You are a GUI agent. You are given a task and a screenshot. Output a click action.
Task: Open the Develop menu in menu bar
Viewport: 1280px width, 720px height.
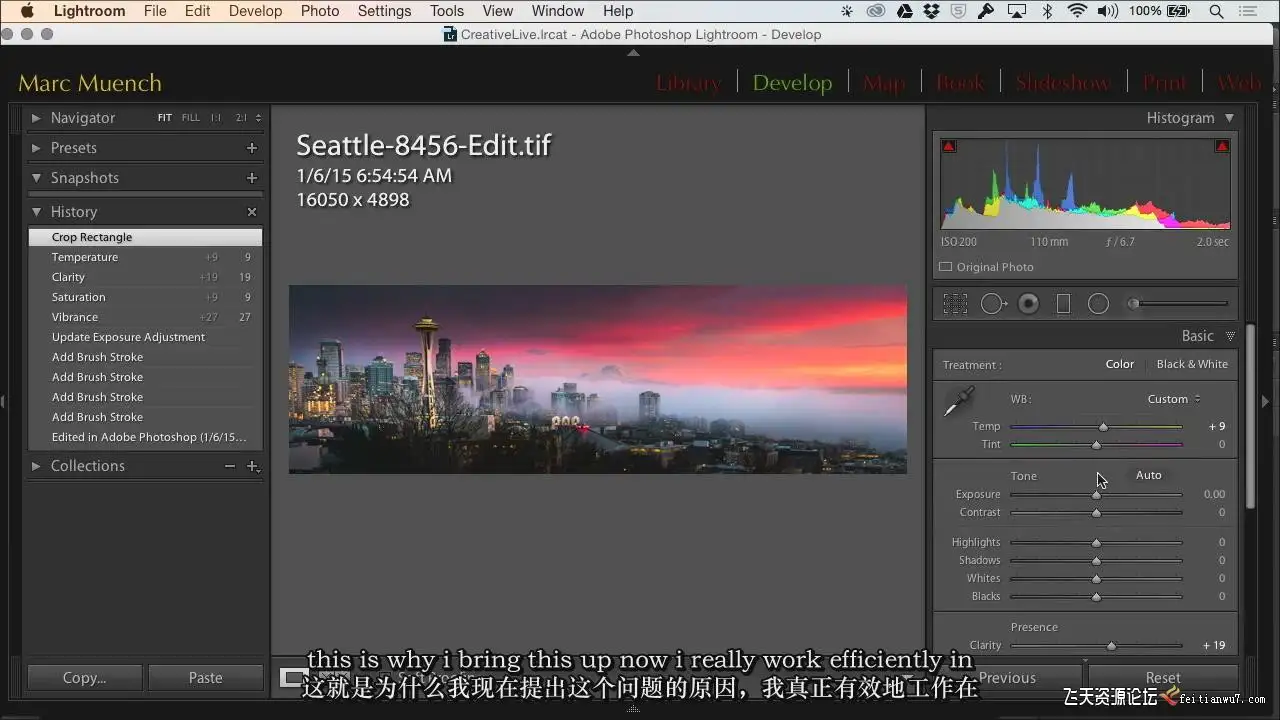[255, 11]
